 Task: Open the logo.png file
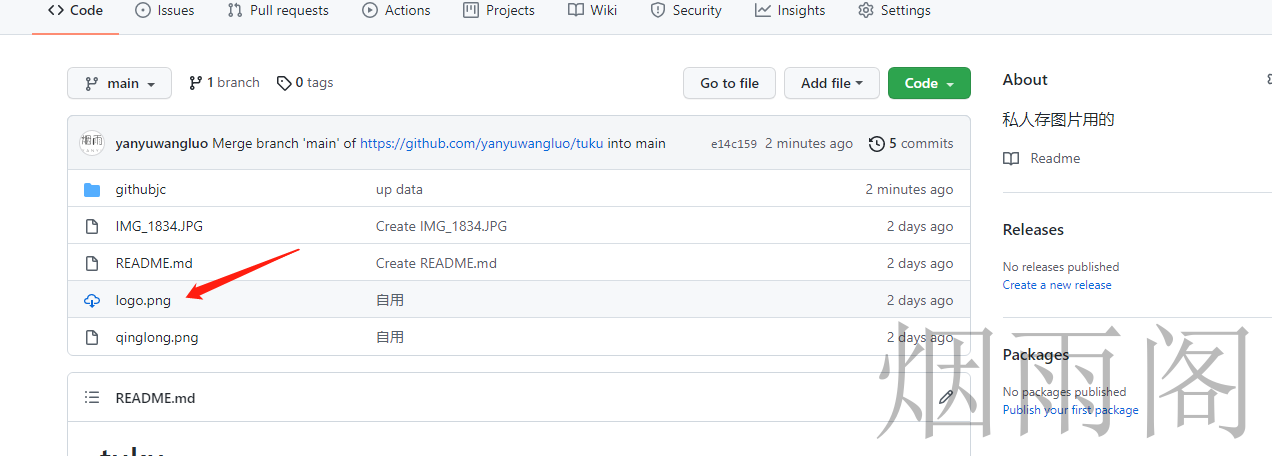click(143, 300)
